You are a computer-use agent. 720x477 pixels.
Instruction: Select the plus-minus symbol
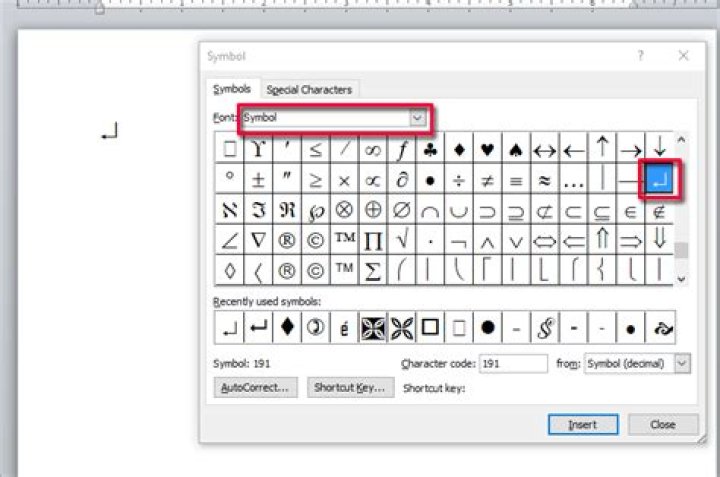pyautogui.click(x=259, y=180)
